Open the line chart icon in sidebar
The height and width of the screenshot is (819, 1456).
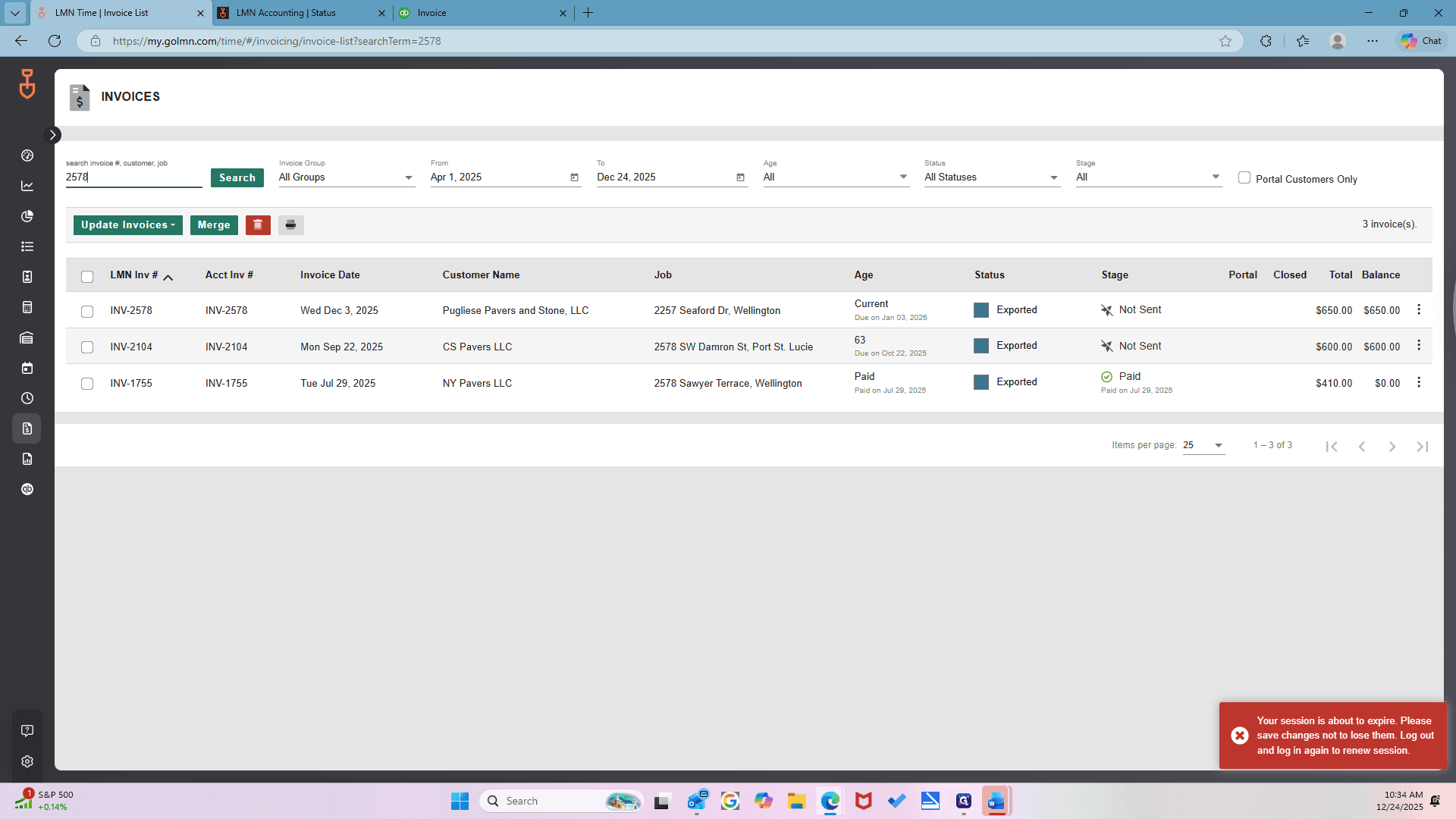27,186
